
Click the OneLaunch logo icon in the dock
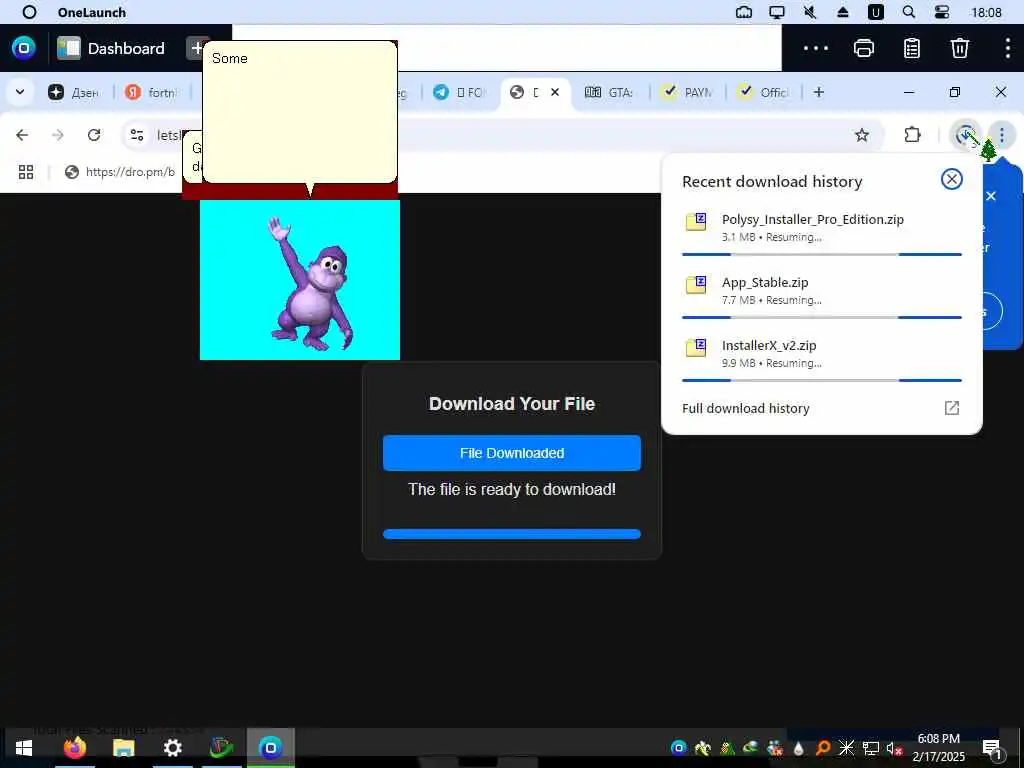24,48
